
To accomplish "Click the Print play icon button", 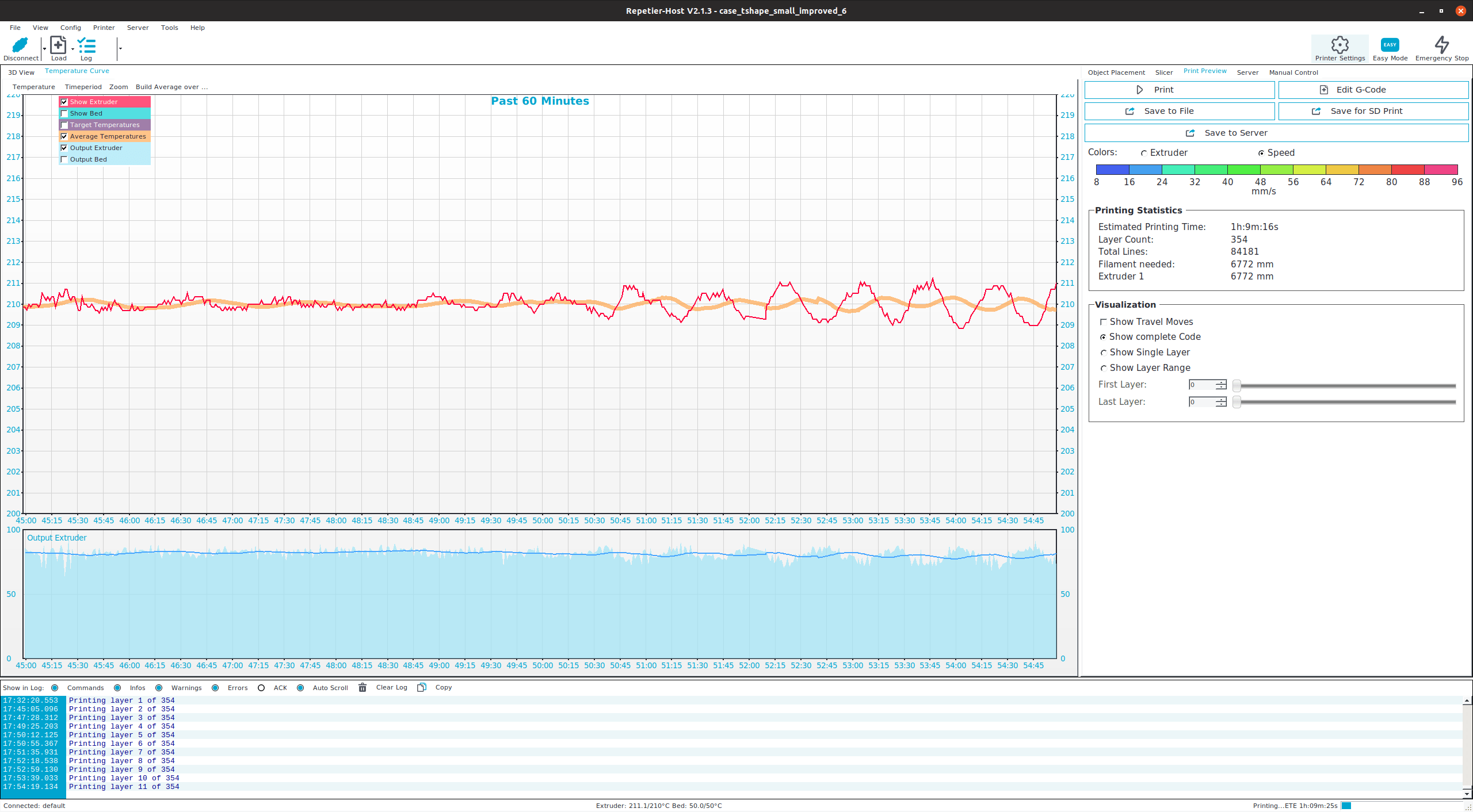I will coord(1180,90).
